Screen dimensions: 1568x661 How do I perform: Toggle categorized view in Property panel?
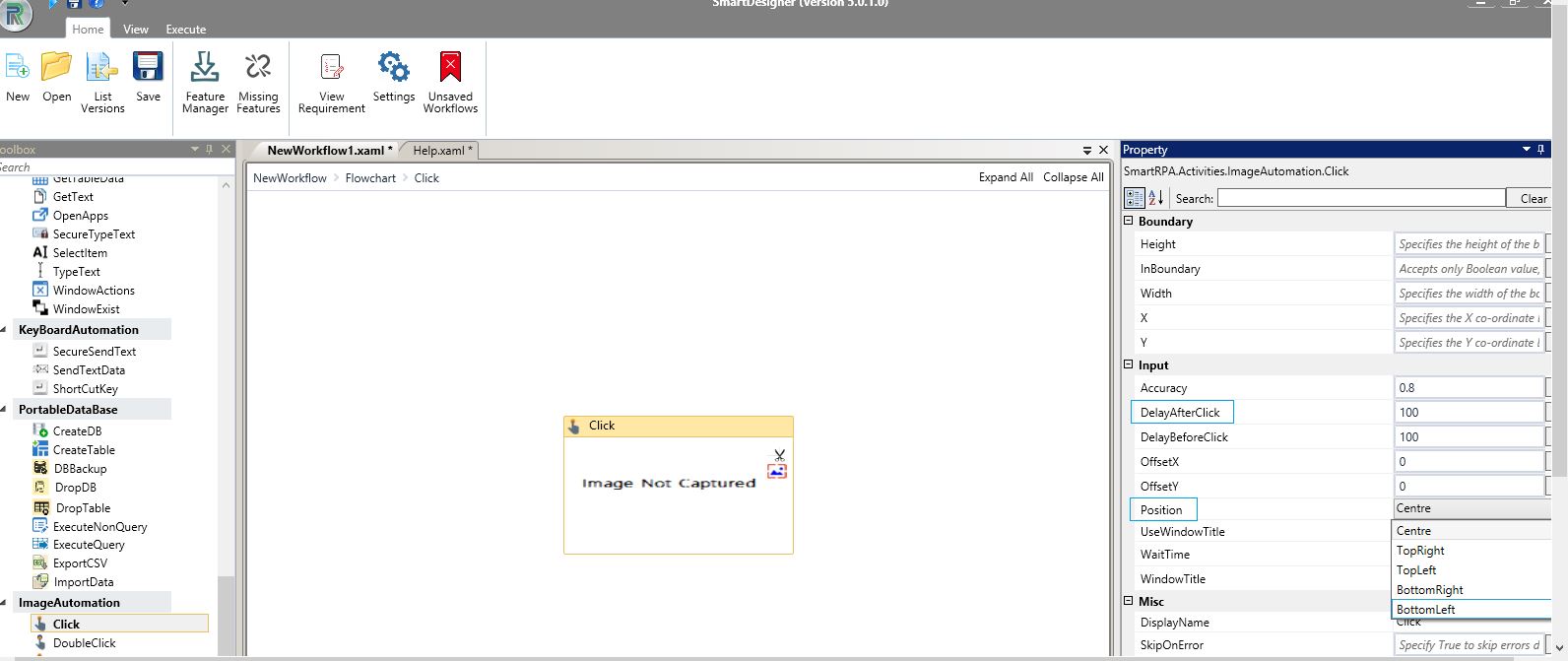click(1134, 198)
